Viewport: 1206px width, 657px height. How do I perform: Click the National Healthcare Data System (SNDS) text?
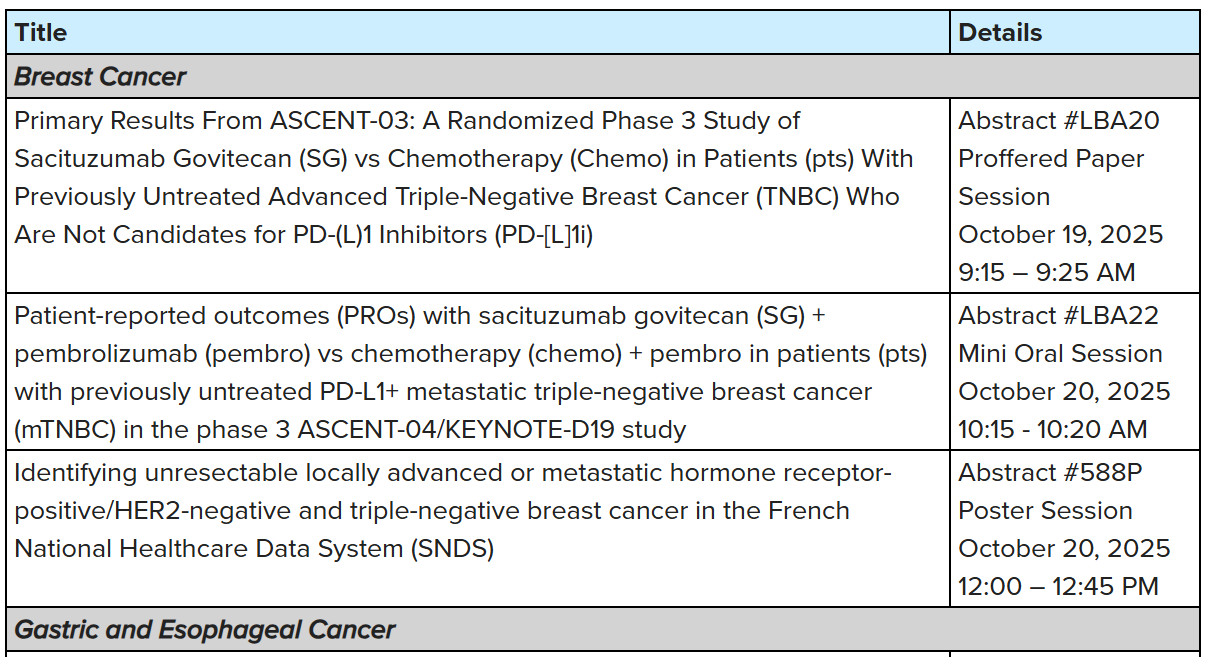[254, 549]
